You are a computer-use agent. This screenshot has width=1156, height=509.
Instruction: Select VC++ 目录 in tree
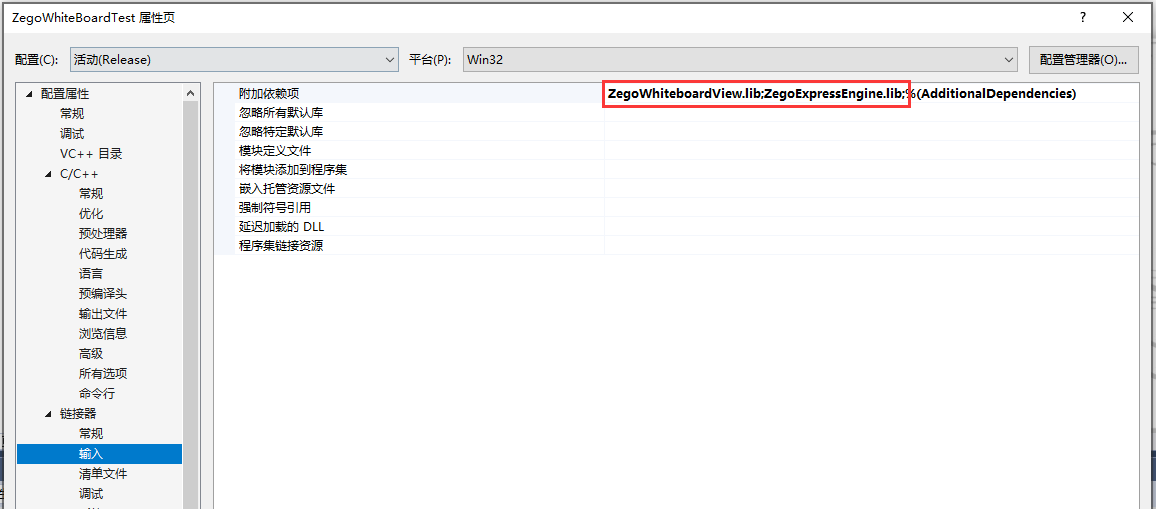pos(90,154)
